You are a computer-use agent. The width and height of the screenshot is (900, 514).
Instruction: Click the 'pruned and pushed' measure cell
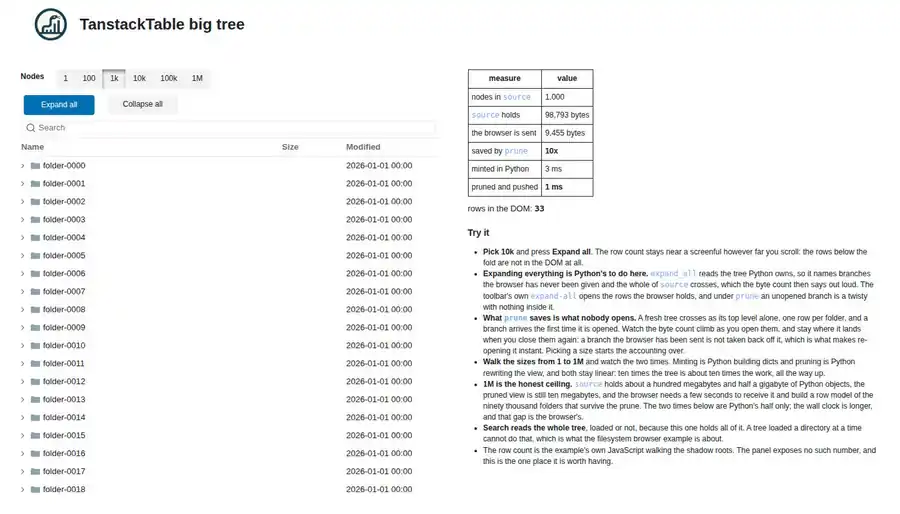[505, 187]
